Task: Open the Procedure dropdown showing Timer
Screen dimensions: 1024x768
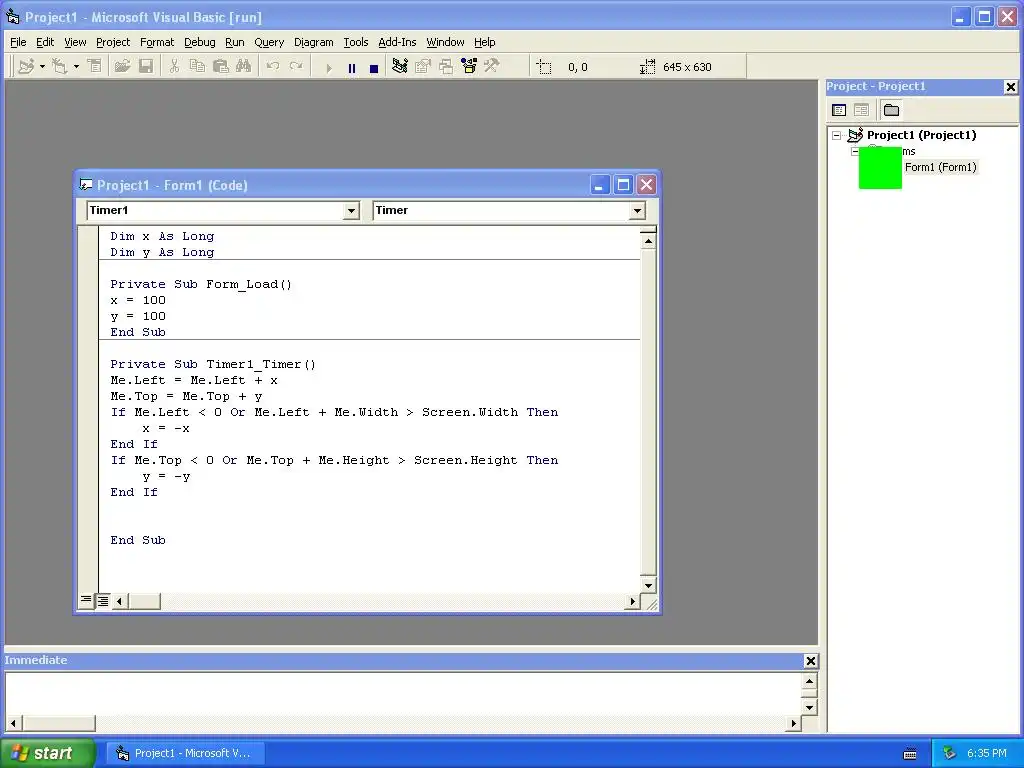Action: point(637,210)
